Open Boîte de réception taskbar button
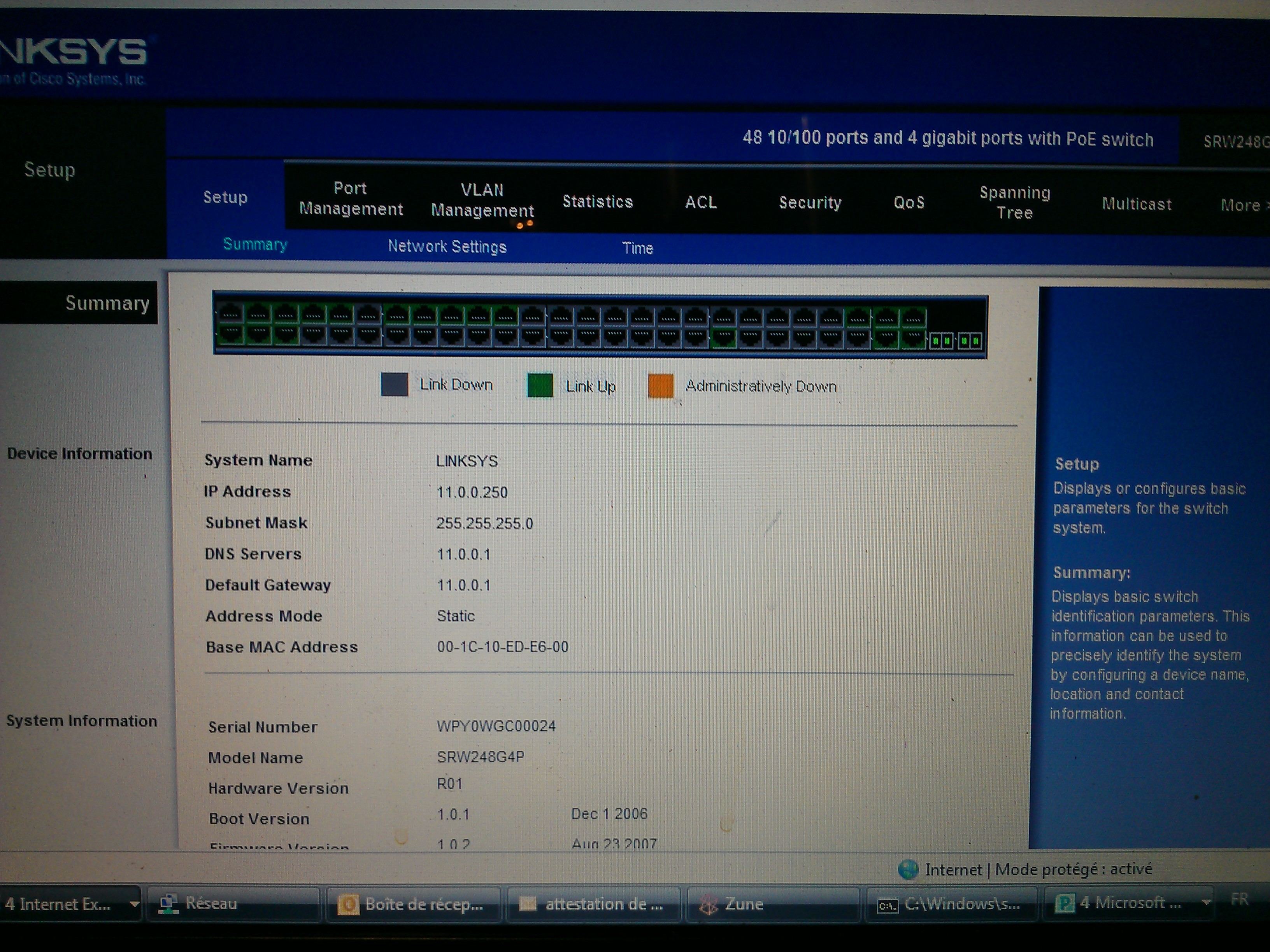Image resolution: width=1270 pixels, height=952 pixels. 413,905
